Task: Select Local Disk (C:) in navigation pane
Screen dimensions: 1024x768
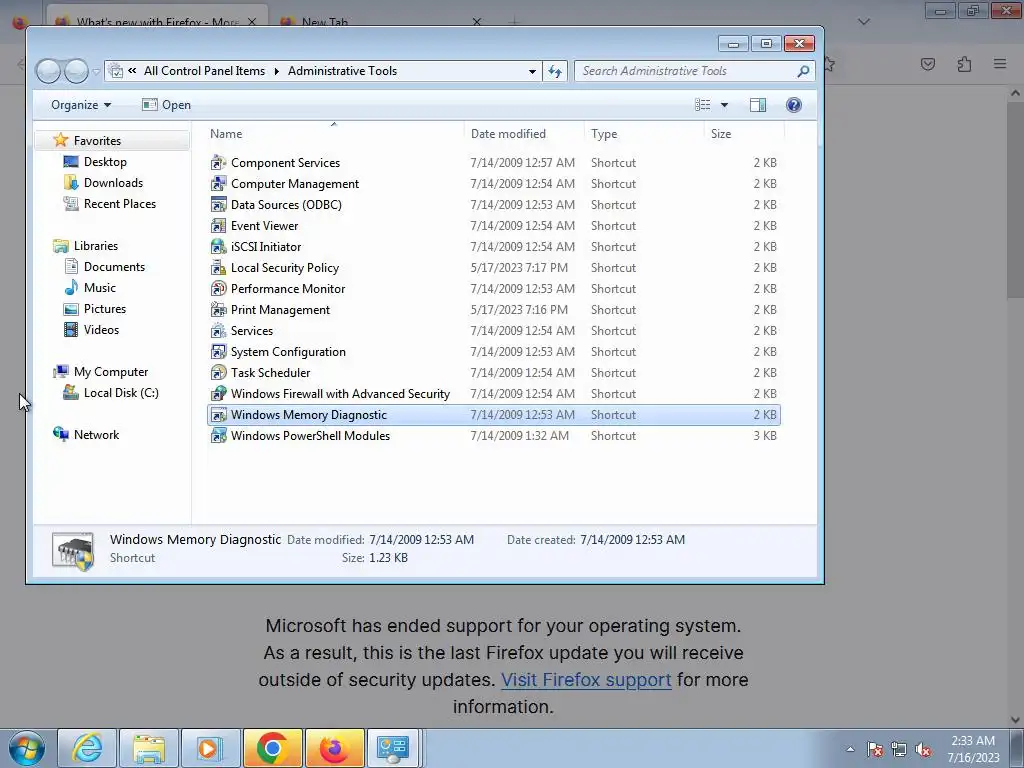Action: tap(121, 392)
